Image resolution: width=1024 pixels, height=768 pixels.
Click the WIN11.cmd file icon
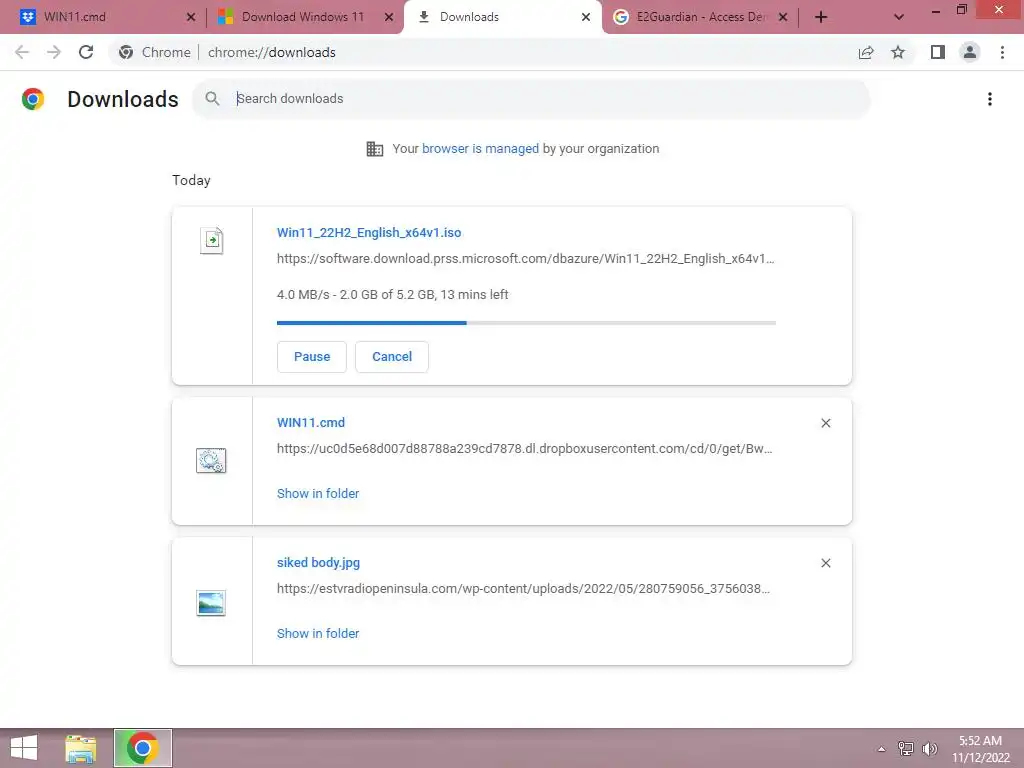211,460
